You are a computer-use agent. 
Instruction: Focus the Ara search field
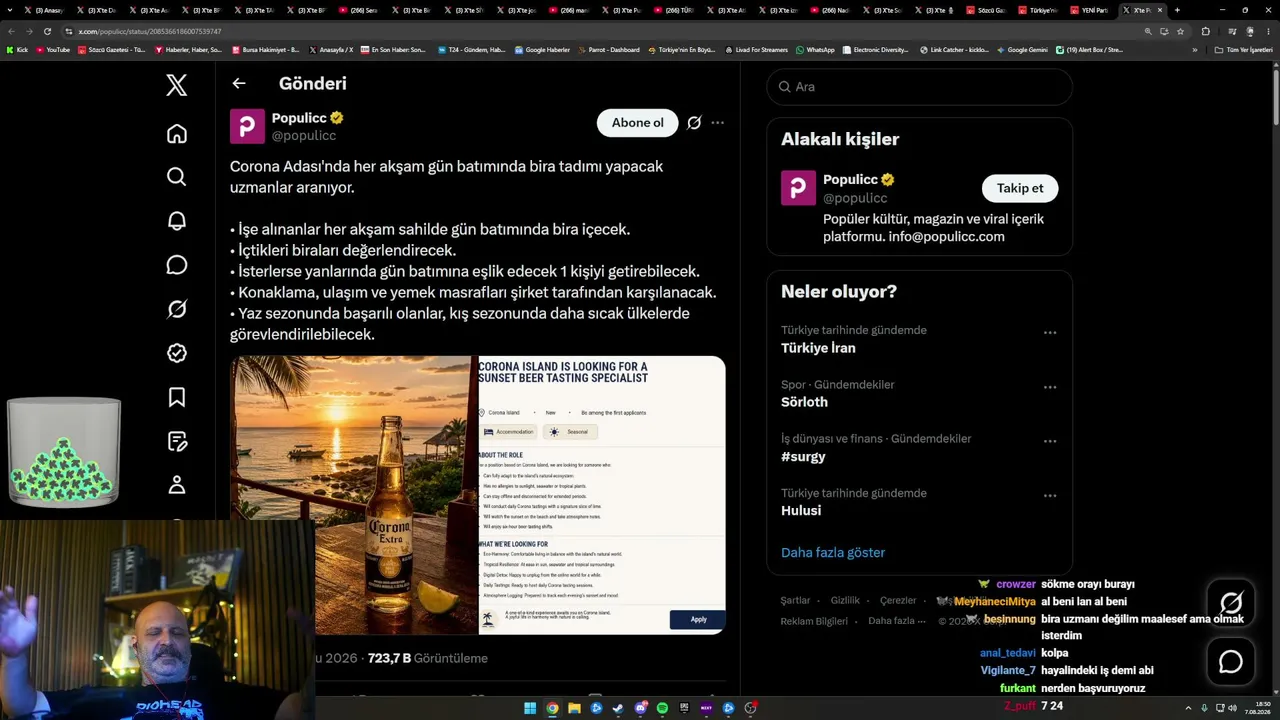tap(920, 87)
